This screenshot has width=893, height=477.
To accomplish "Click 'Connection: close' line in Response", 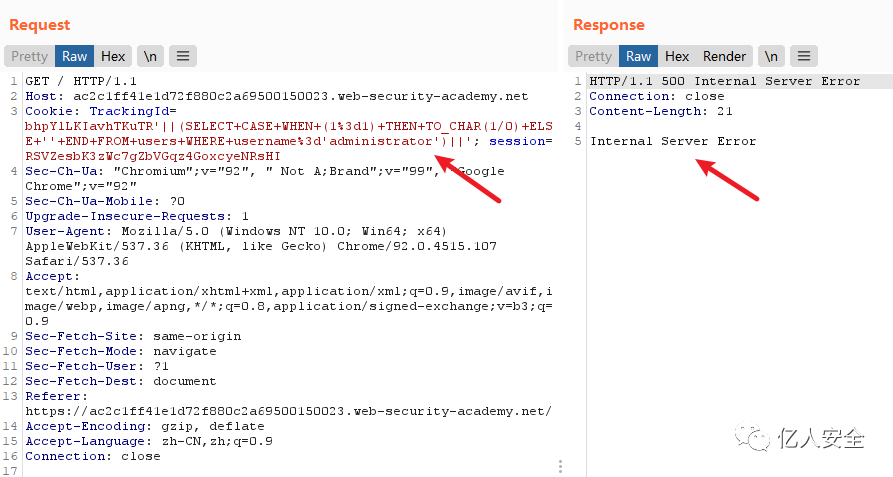I will point(657,96).
